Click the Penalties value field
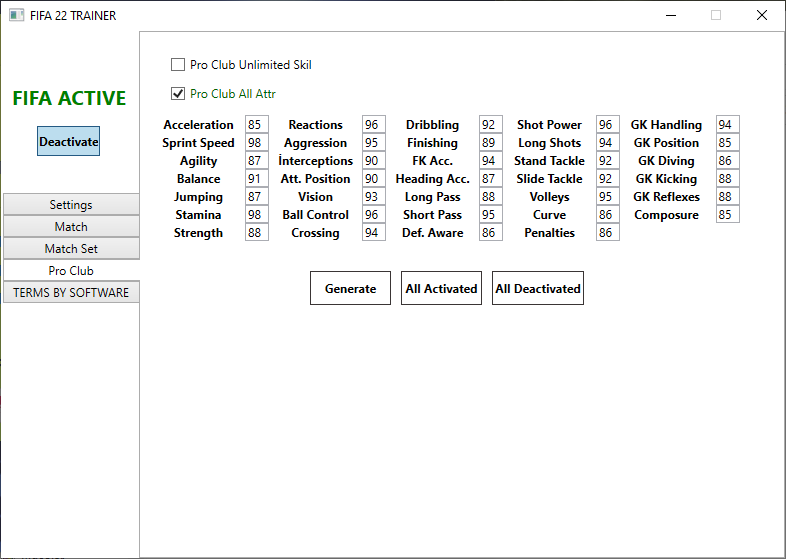Image resolution: width=786 pixels, height=559 pixels. tap(608, 233)
